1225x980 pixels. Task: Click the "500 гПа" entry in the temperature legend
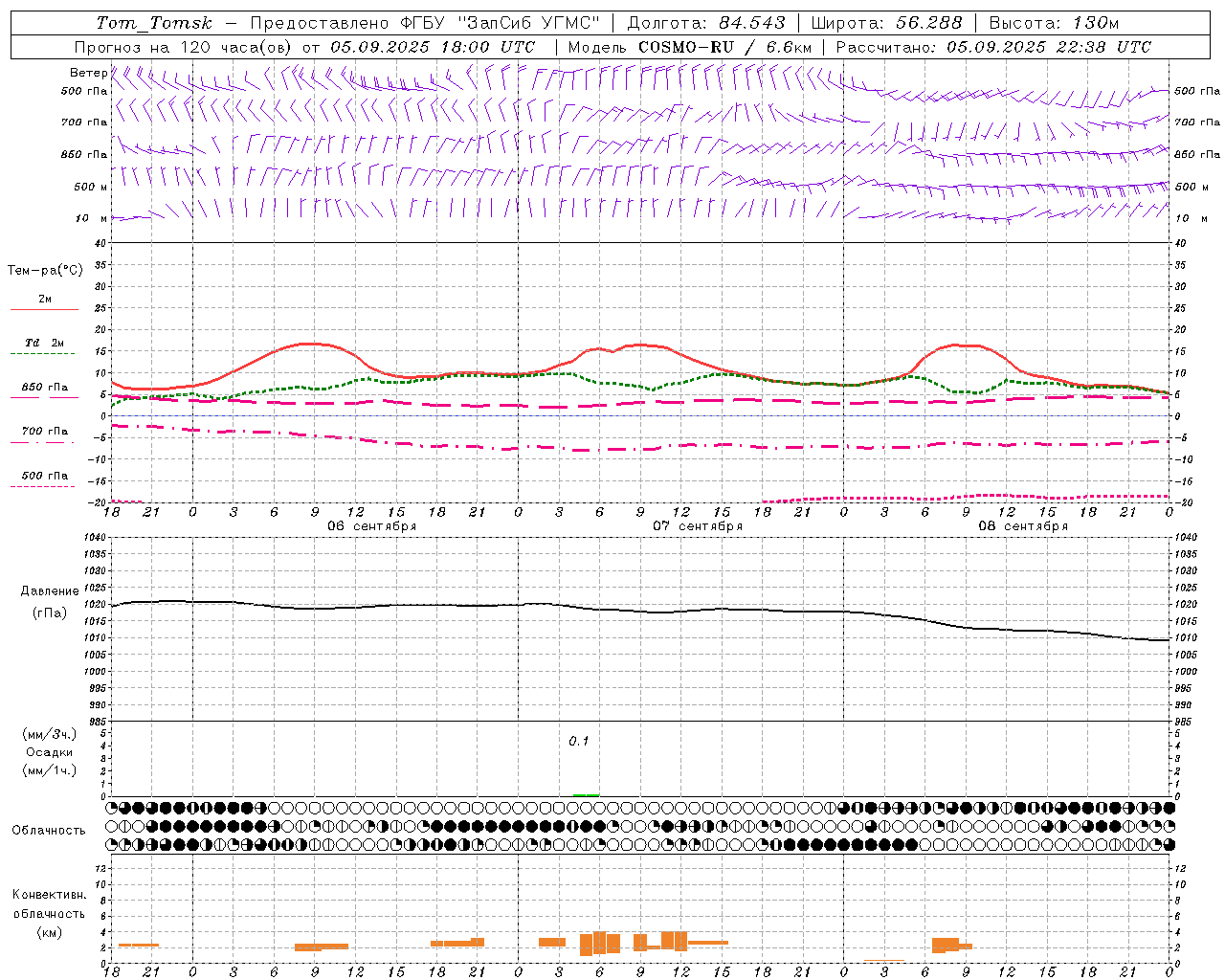pyautogui.click(x=45, y=476)
